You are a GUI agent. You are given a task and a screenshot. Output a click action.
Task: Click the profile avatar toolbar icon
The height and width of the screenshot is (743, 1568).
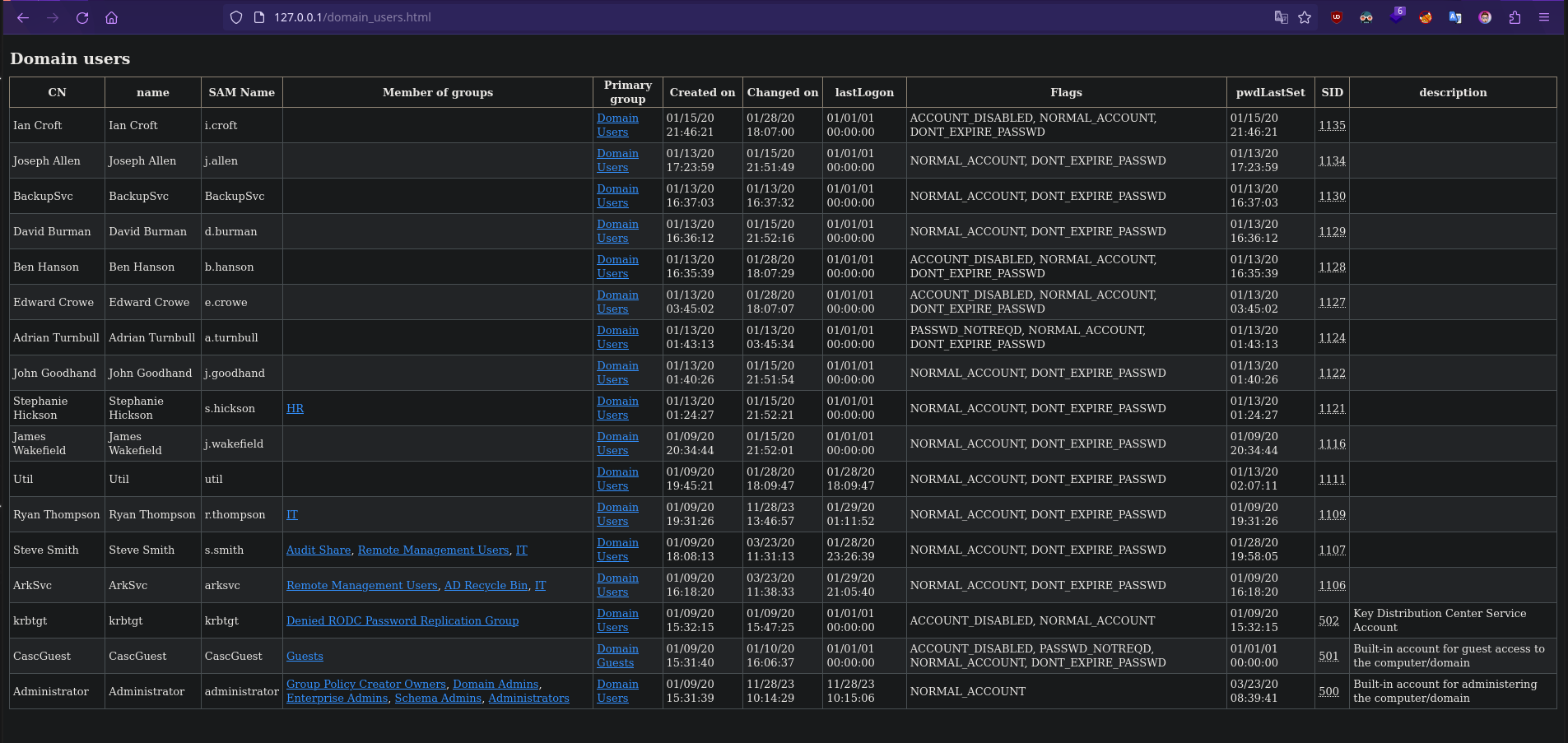(x=1485, y=17)
